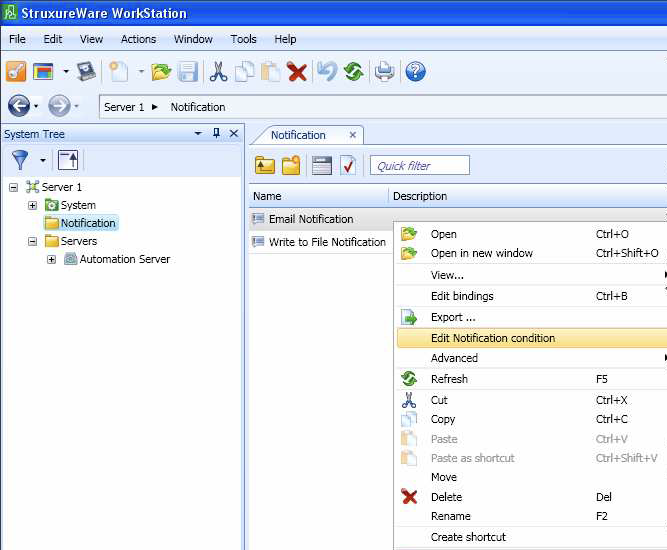Click the Undo arrow toolbar icon
The height and width of the screenshot is (550, 667).
[x=327, y=71]
